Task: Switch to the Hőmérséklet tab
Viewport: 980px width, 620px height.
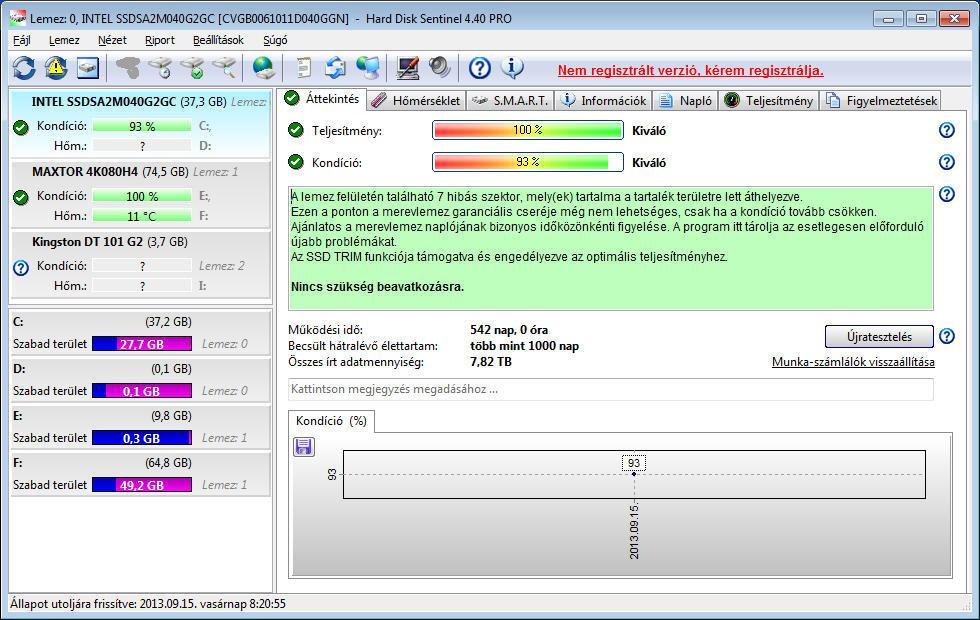Action: click(x=416, y=101)
